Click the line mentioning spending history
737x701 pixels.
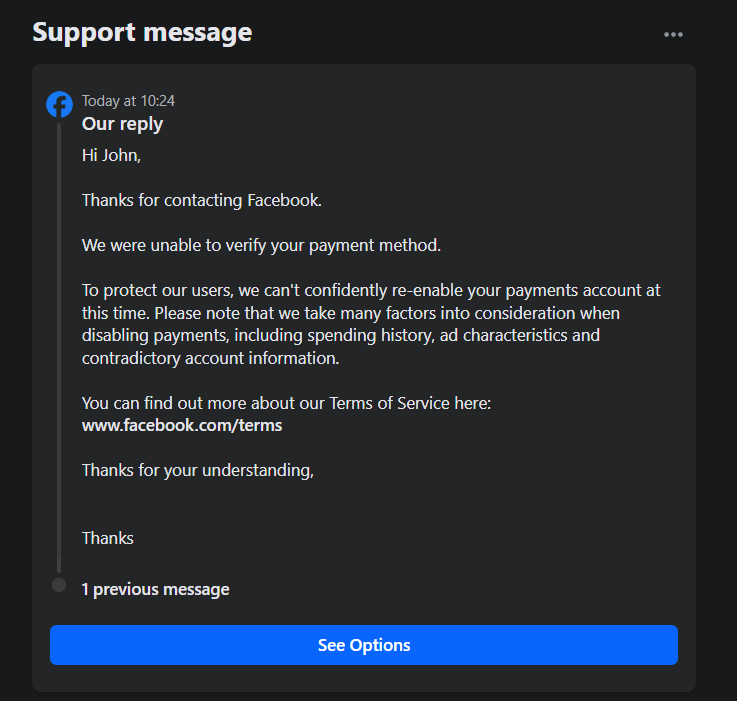coord(340,335)
